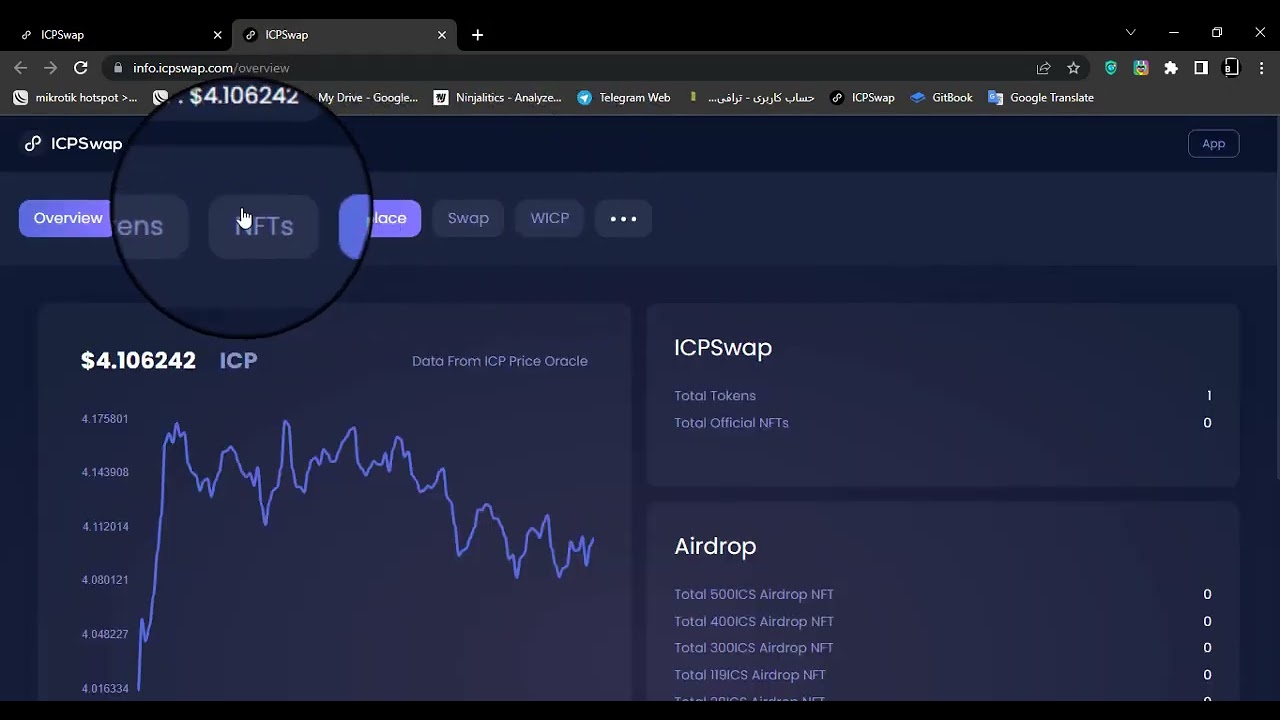Open the GitBook bookmark

click(x=941, y=98)
